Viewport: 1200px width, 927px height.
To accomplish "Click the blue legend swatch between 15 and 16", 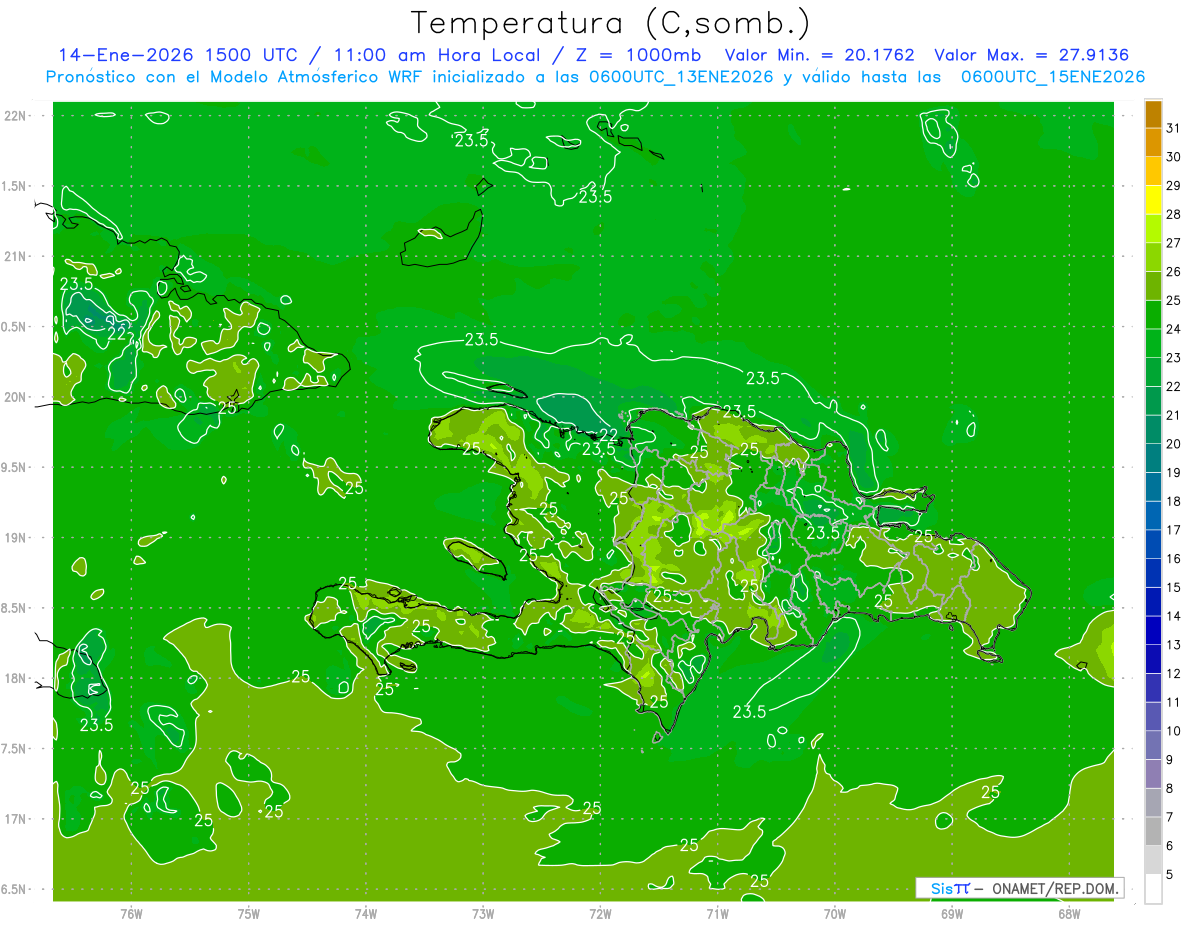I will (x=1153, y=573).
